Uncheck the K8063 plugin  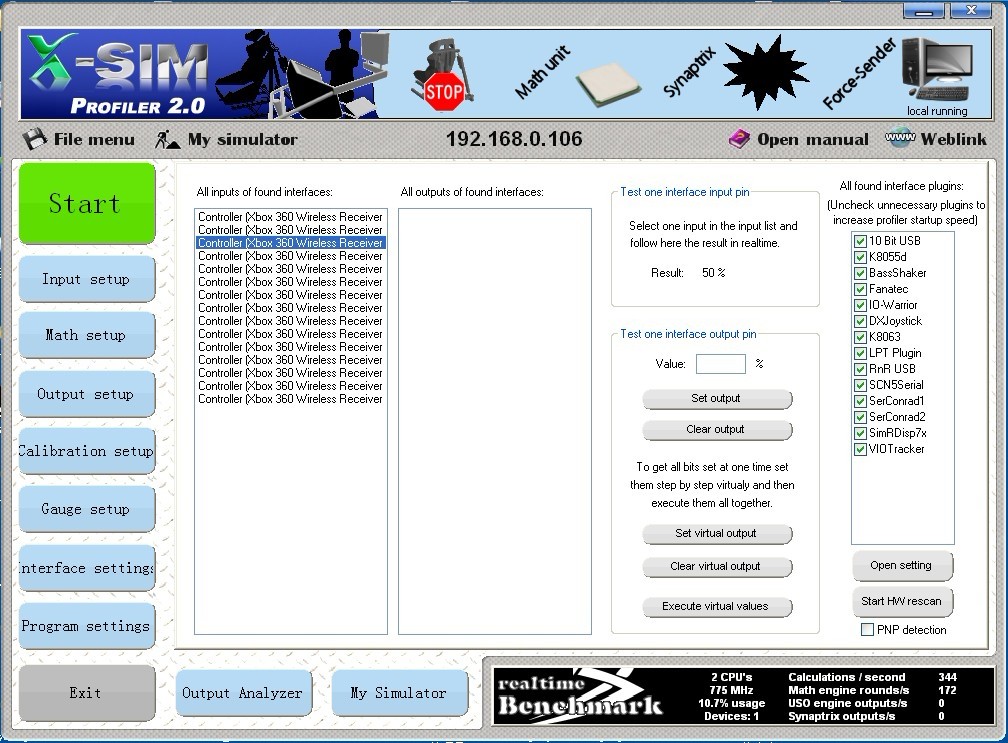(x=860, y=337)
